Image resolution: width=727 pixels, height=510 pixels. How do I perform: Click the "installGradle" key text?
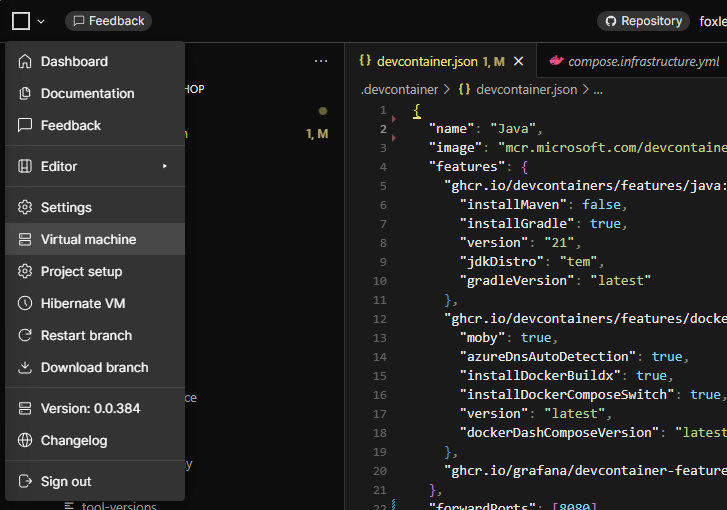click(x=517, y=223)
